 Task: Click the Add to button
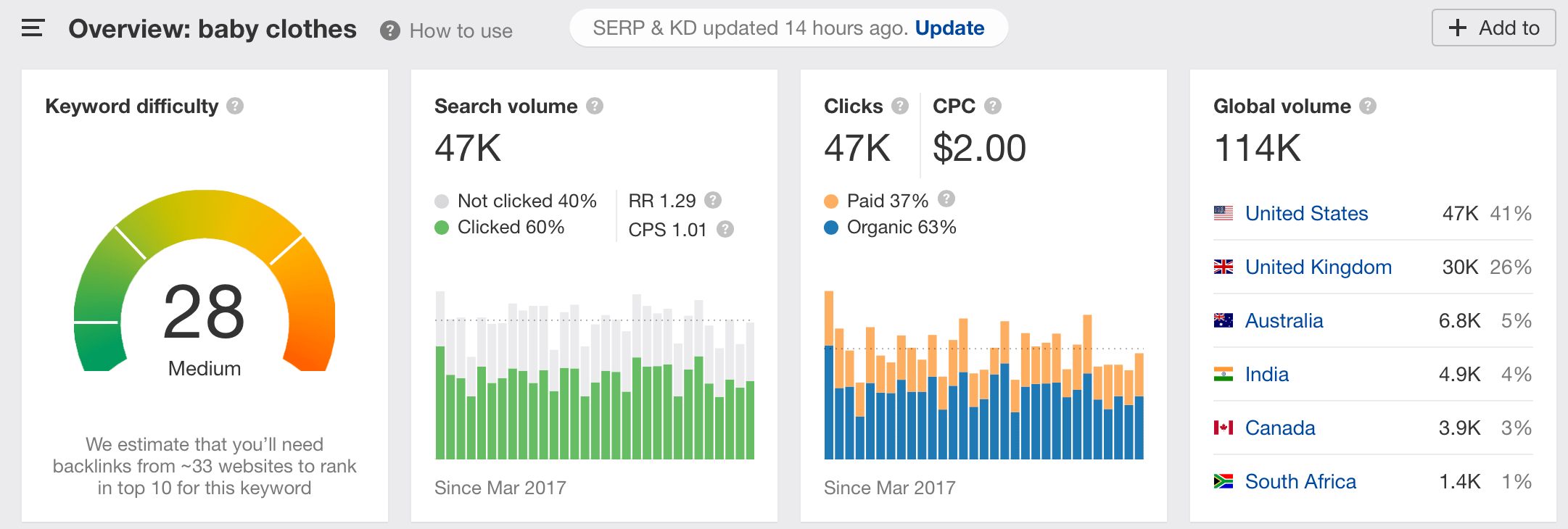click(1493, 28)
